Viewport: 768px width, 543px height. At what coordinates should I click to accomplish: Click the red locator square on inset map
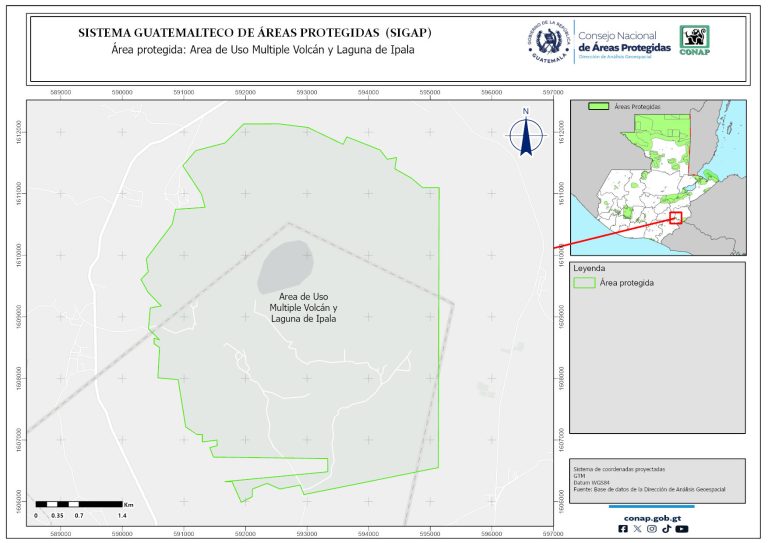click(676, 217)
